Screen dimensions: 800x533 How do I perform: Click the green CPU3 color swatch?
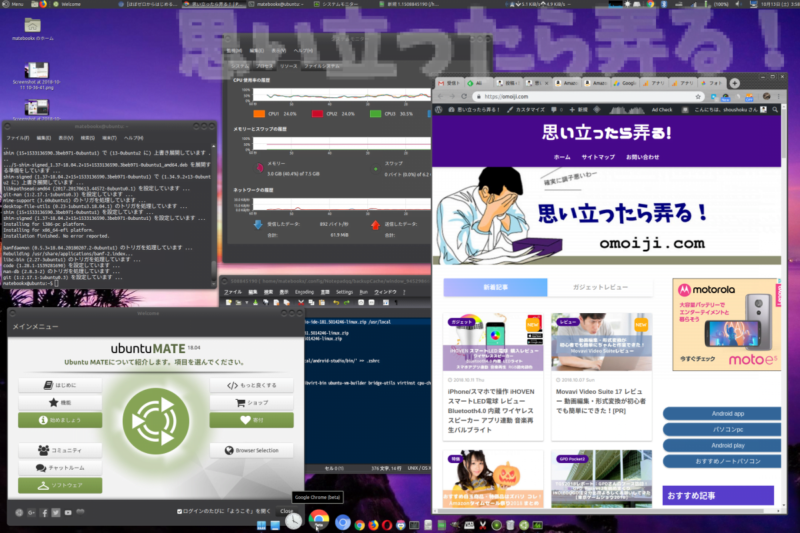point(376,114)
